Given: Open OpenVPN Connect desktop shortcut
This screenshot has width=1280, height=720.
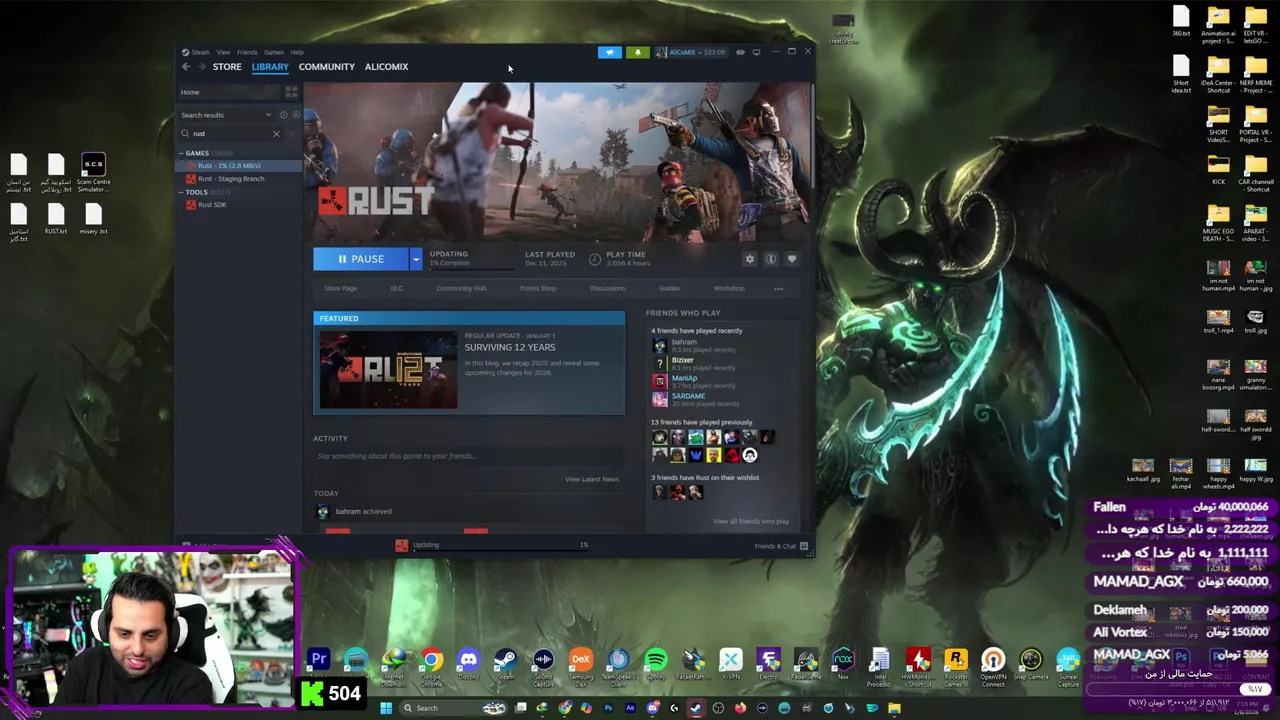Looking at the screenshot, I should (993, 666).
